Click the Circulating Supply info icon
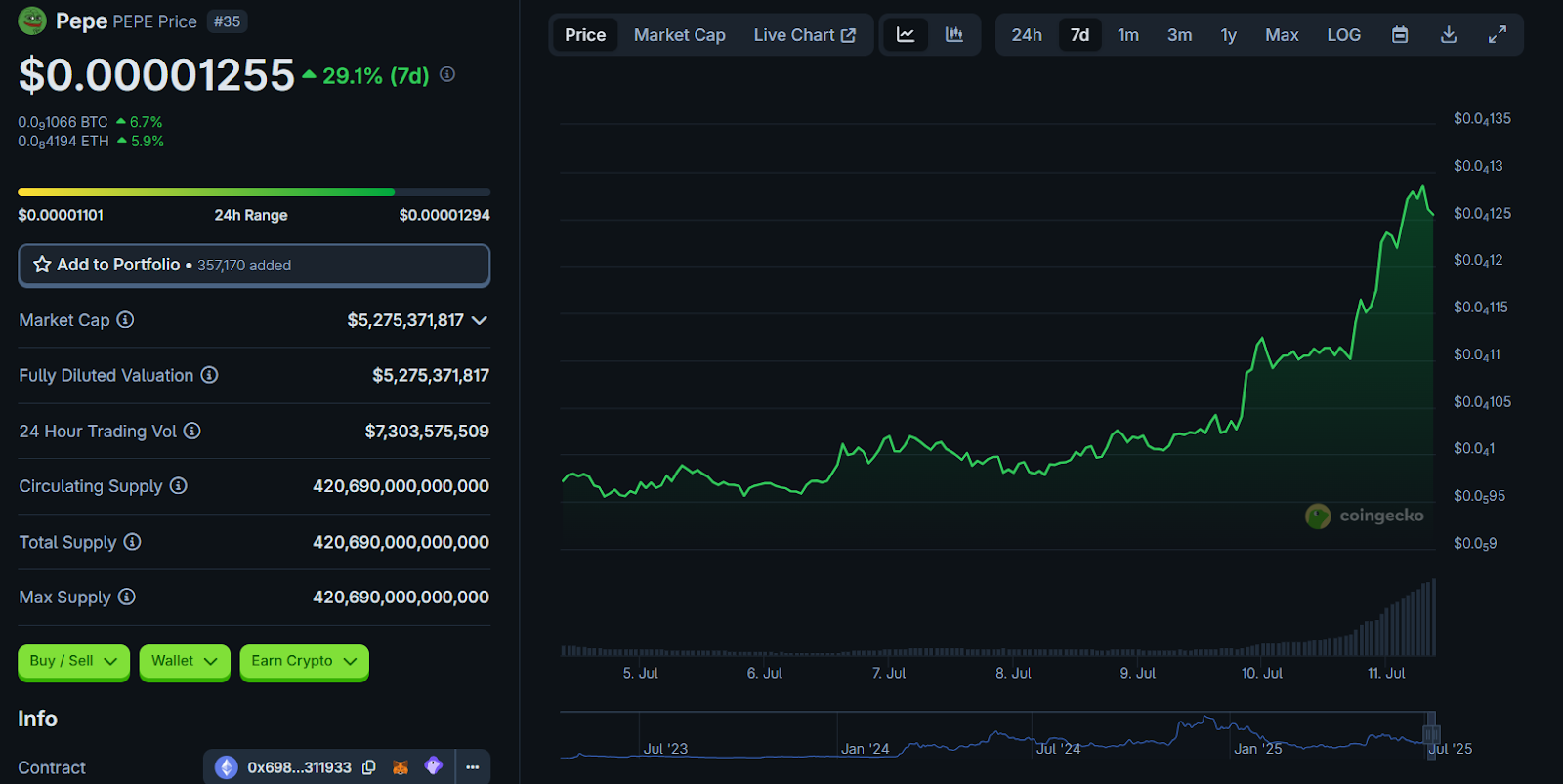The image size is (1563, 784). tap(178, 485)
